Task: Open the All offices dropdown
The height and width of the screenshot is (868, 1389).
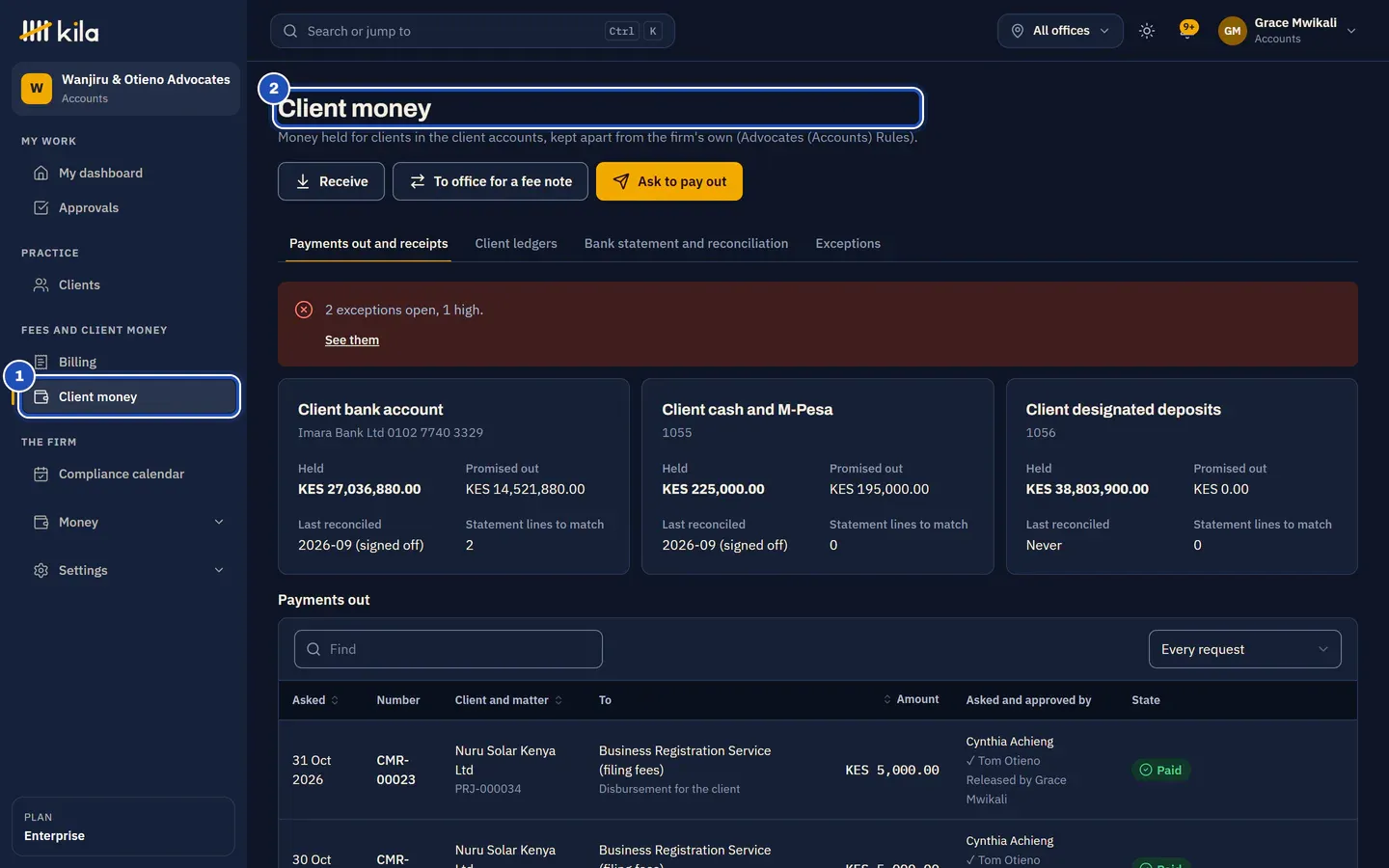Action: tap(1060, 31)
